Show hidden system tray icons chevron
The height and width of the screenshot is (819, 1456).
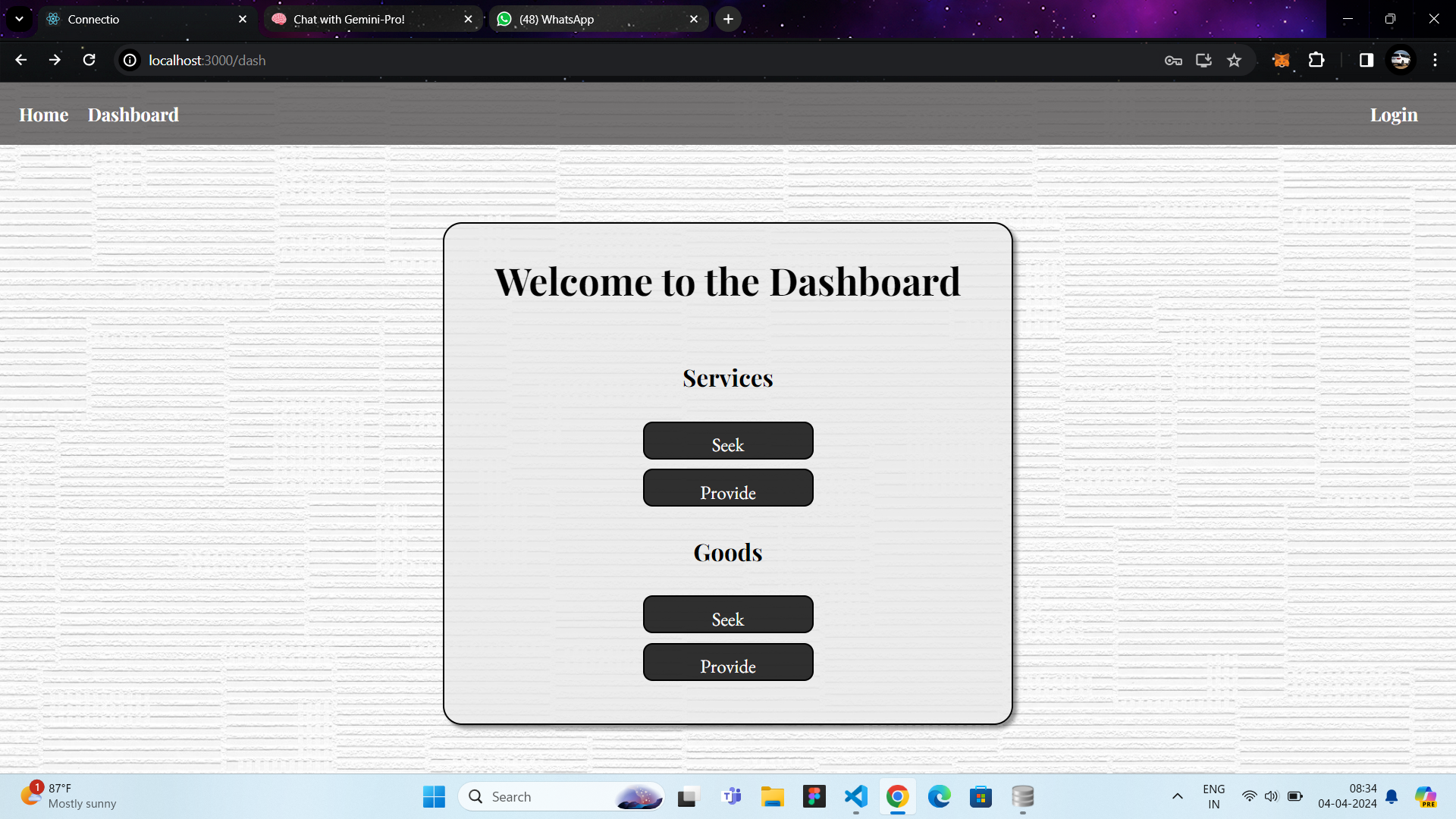click(x=1177, y=796)
